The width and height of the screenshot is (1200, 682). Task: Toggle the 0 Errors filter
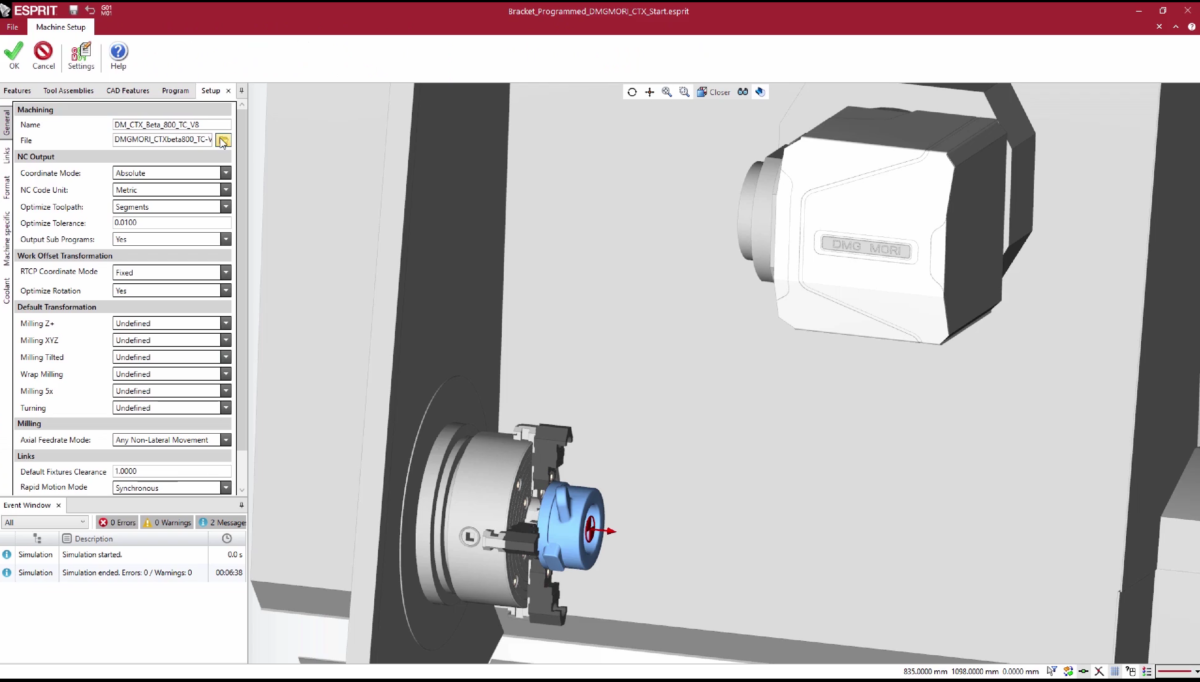click(x=117, y=522)
